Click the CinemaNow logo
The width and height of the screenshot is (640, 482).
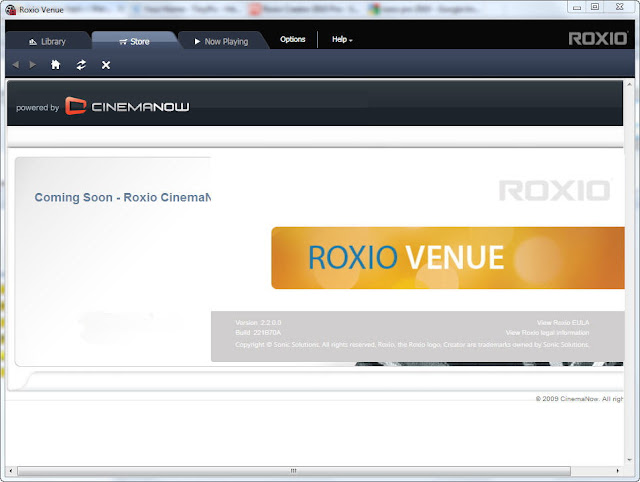pyautogui.click(x=127, y=106)
